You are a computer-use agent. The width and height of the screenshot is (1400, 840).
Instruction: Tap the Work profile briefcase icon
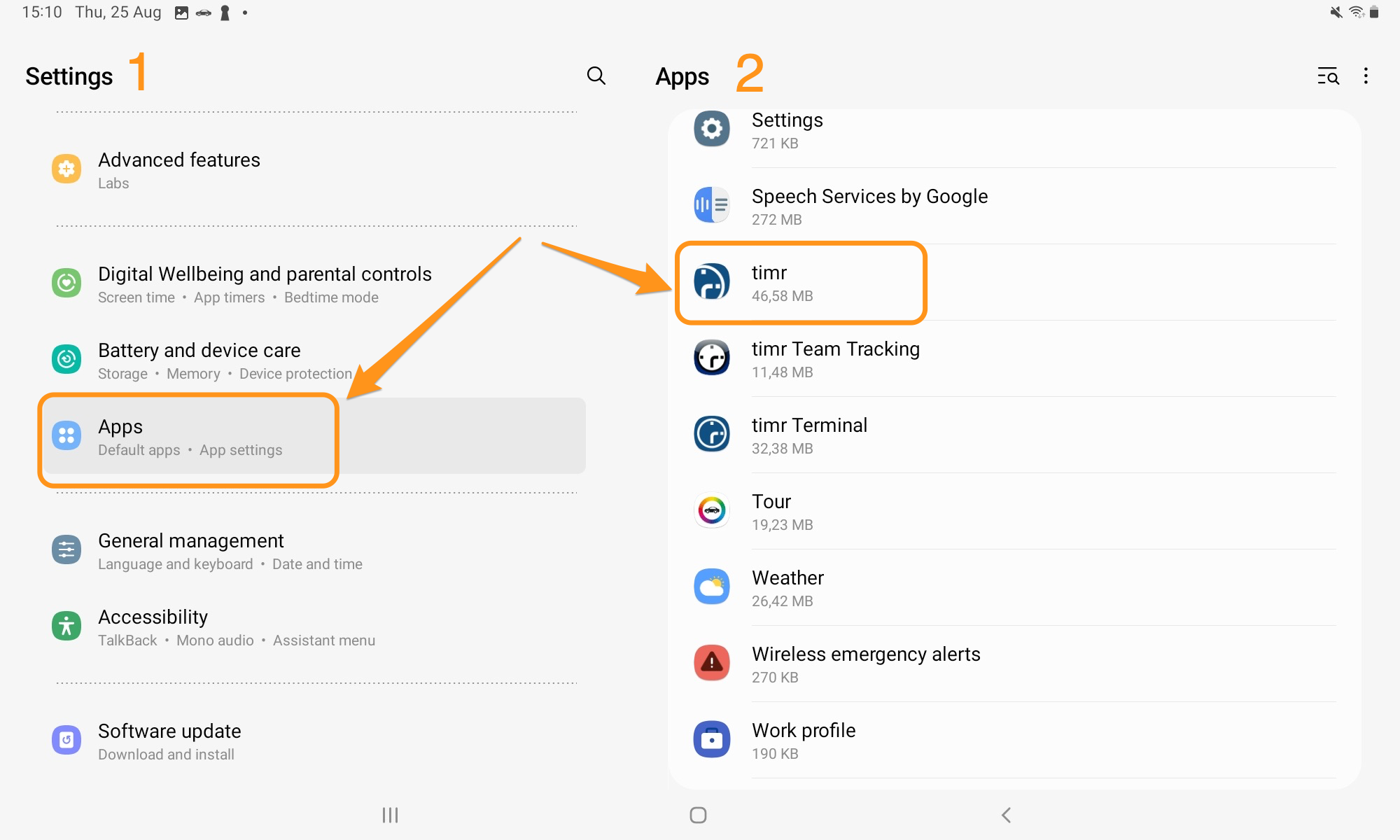pyautogui.click(x=712, y=739)
